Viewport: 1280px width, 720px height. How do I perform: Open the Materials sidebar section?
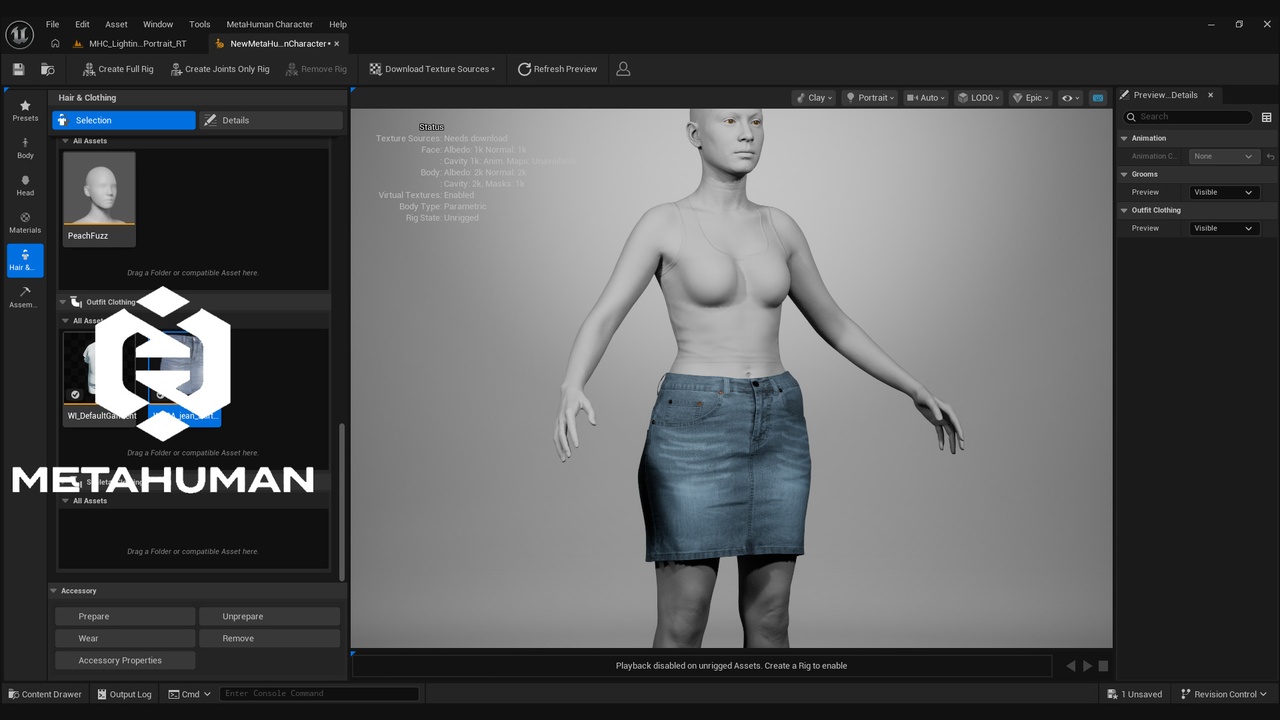click(25, 223)
